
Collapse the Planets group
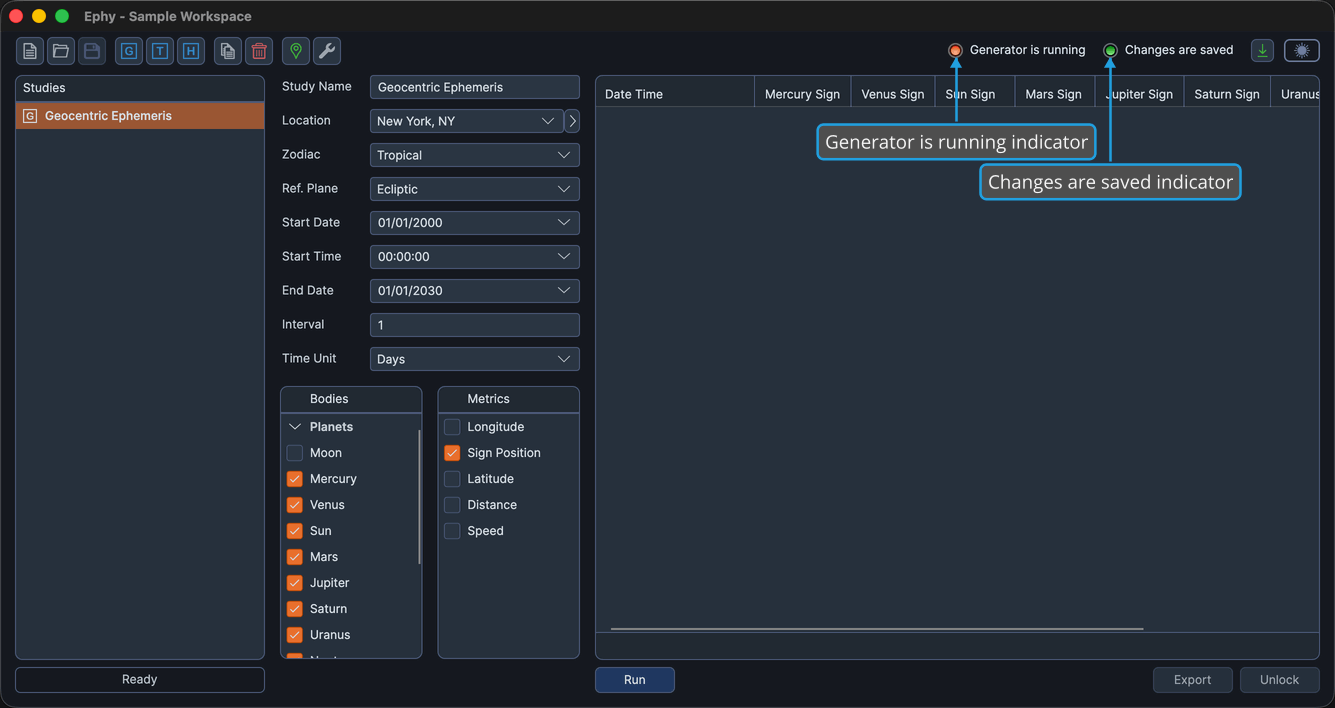tap(295, 427)
